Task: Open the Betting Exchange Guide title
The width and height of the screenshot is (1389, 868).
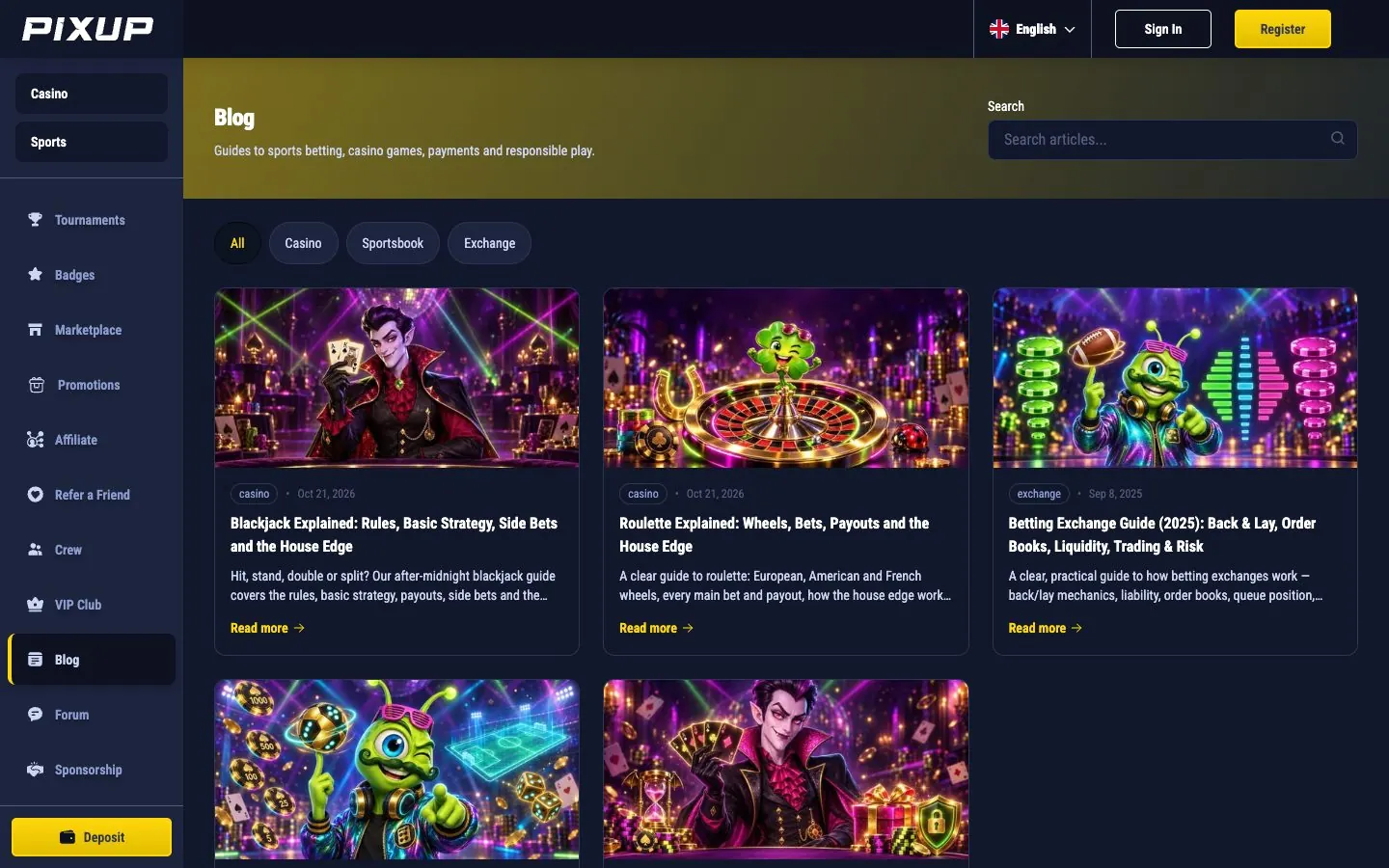Action: [x=1162, y=534]
